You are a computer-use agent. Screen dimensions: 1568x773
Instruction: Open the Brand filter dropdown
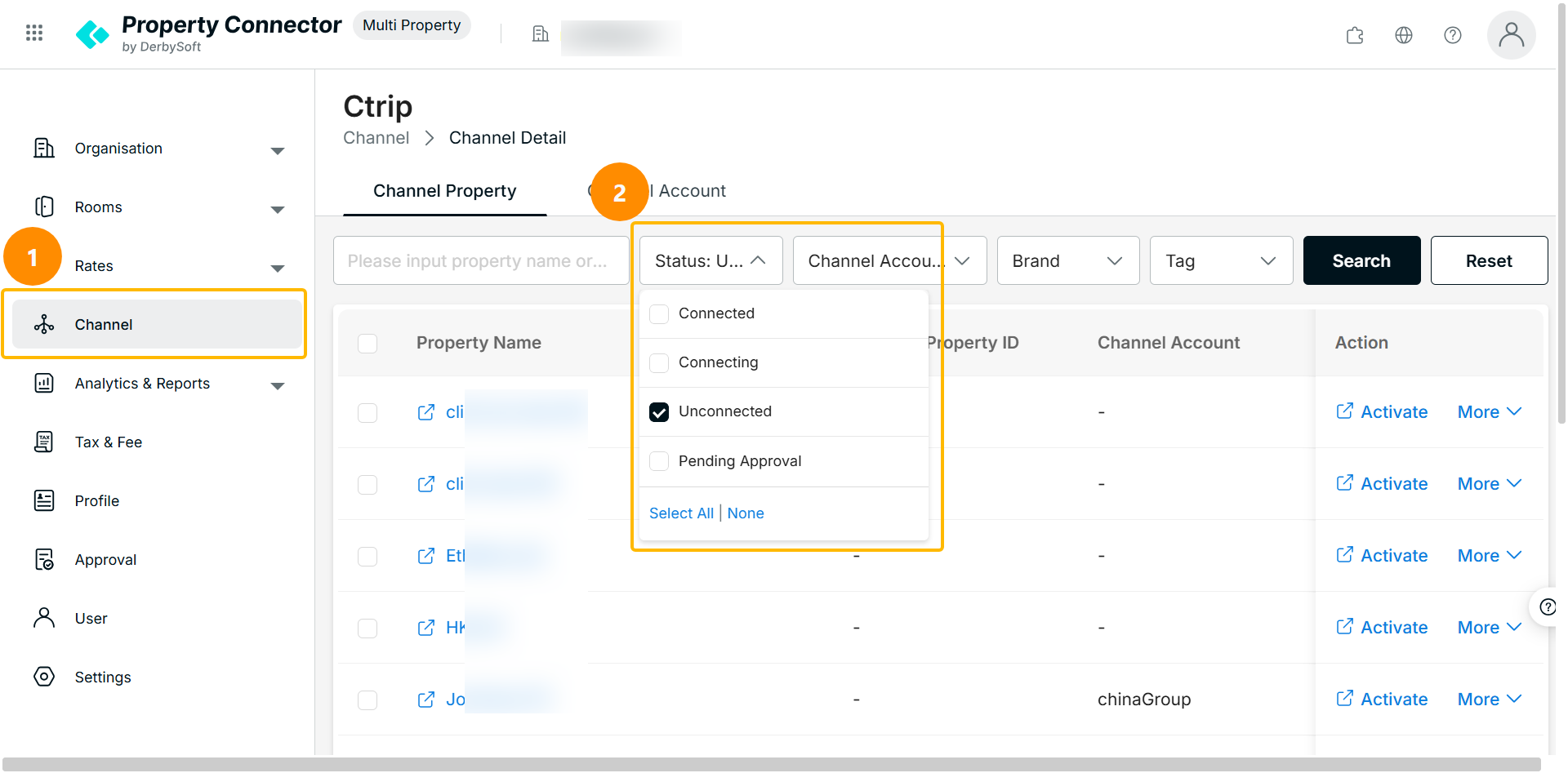point(1068,260)
